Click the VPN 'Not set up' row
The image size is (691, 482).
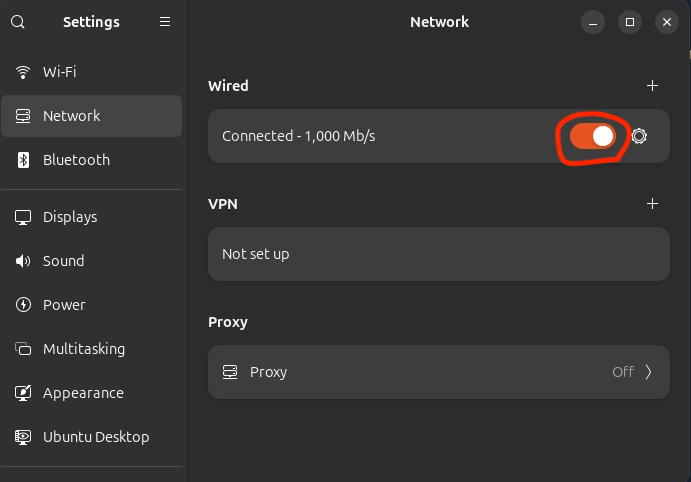[x=439, y=254]
